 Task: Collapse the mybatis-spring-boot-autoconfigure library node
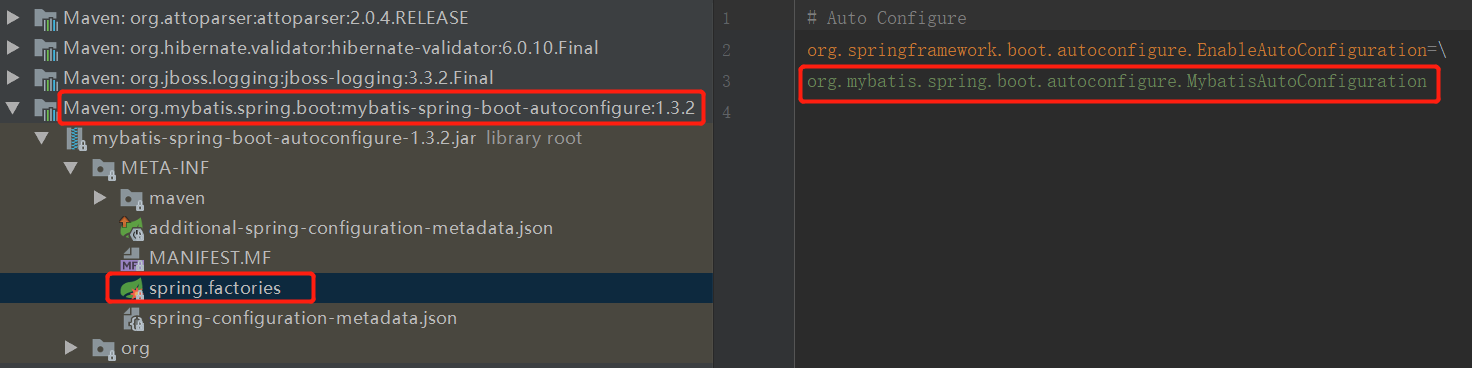pos(13,108)
